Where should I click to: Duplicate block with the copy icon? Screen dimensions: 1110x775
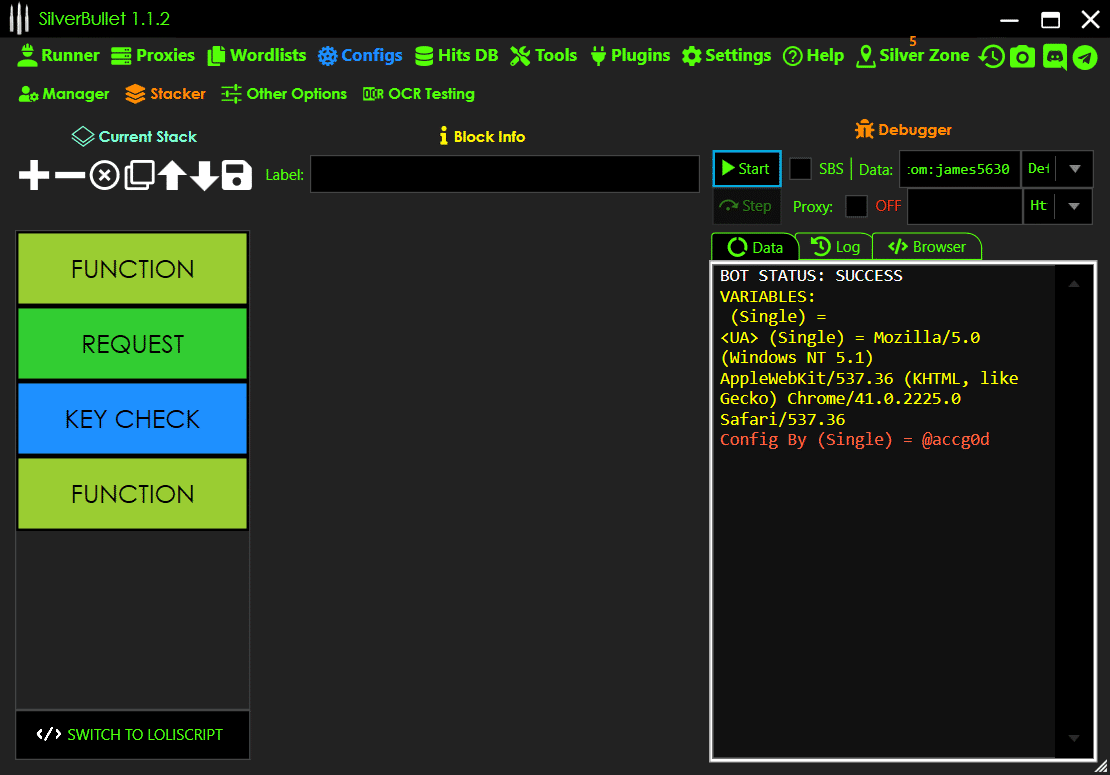click(x=139, y=175)
